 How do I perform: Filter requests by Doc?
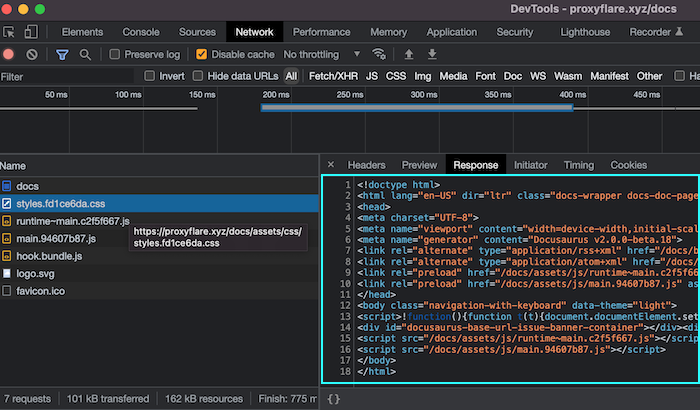click(x=512, y=76)
